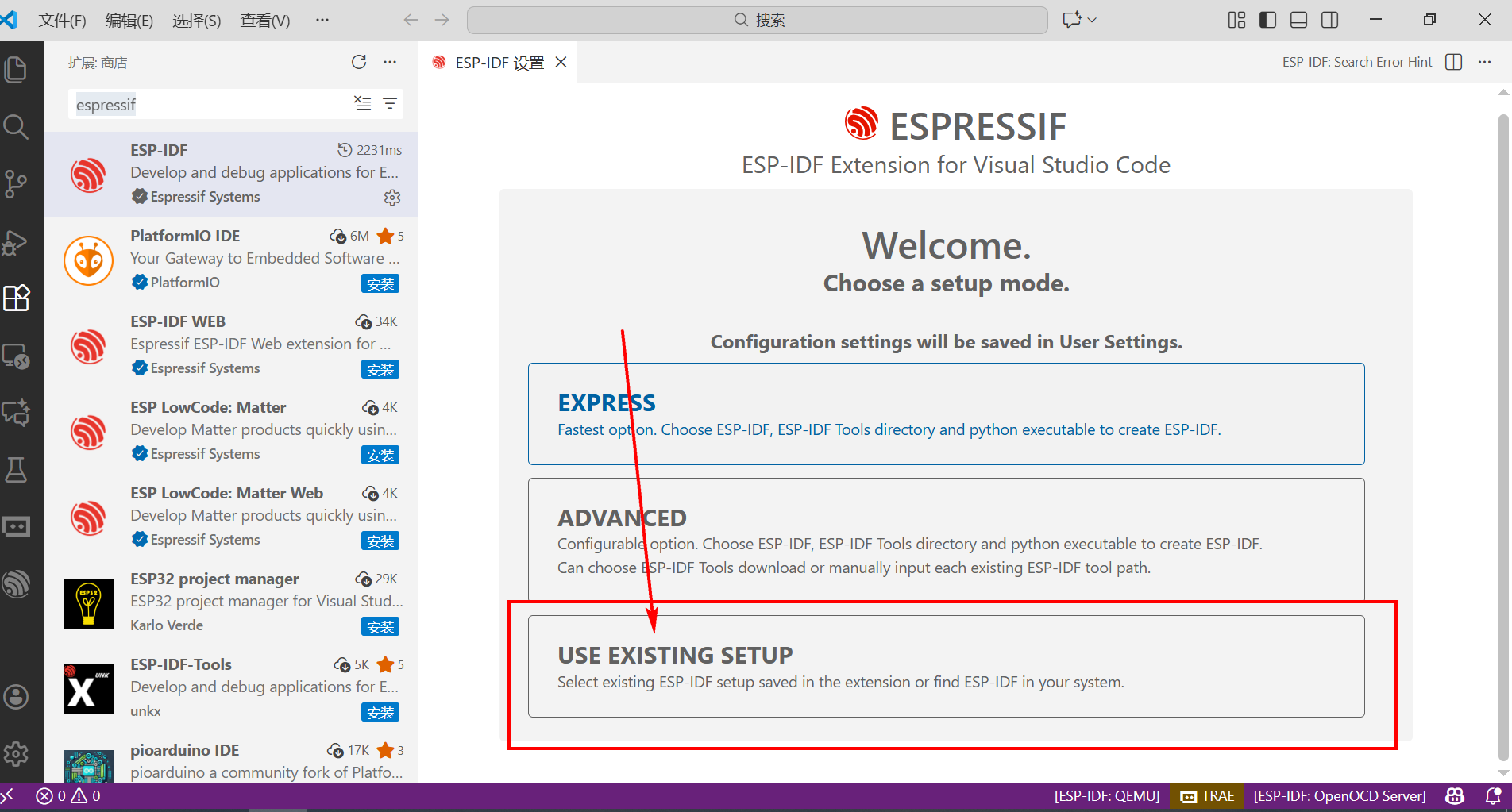Expand the Copilot chat dropdown chevron
The width and height of the screenshot is (1512, 812).
click(x=1092, y=20)
